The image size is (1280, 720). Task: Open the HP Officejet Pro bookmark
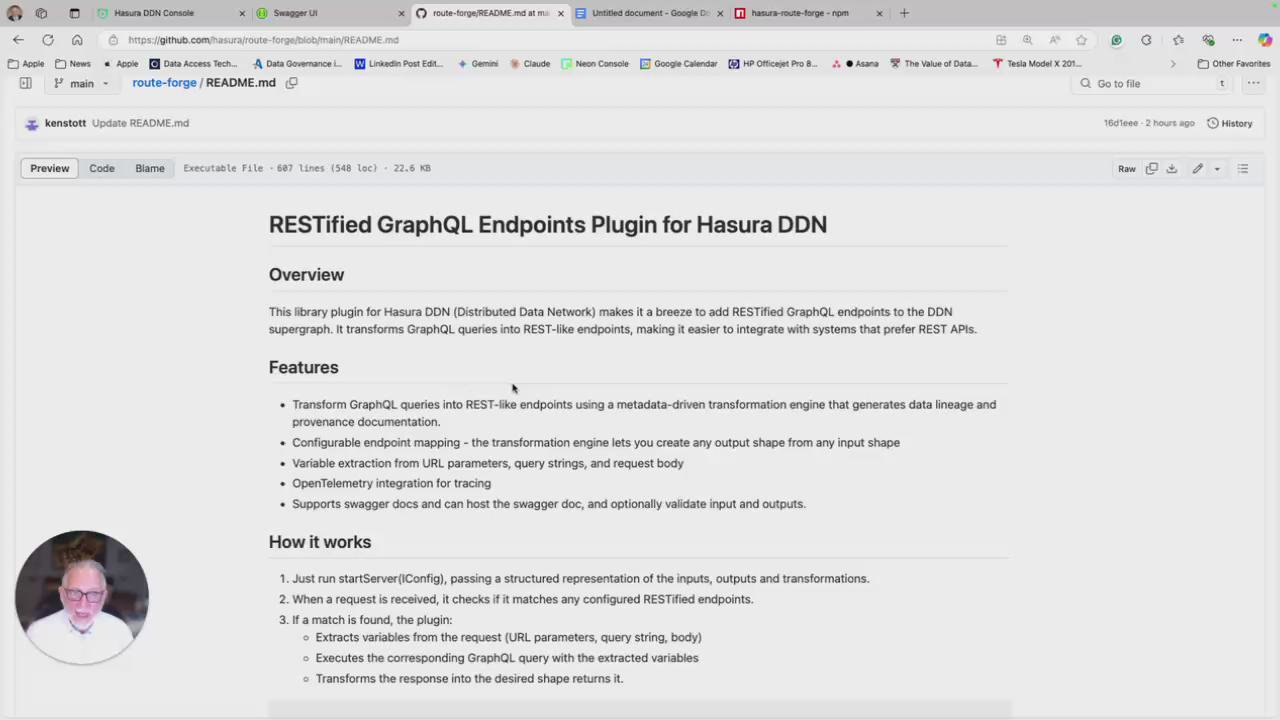[x=773, y=64]
